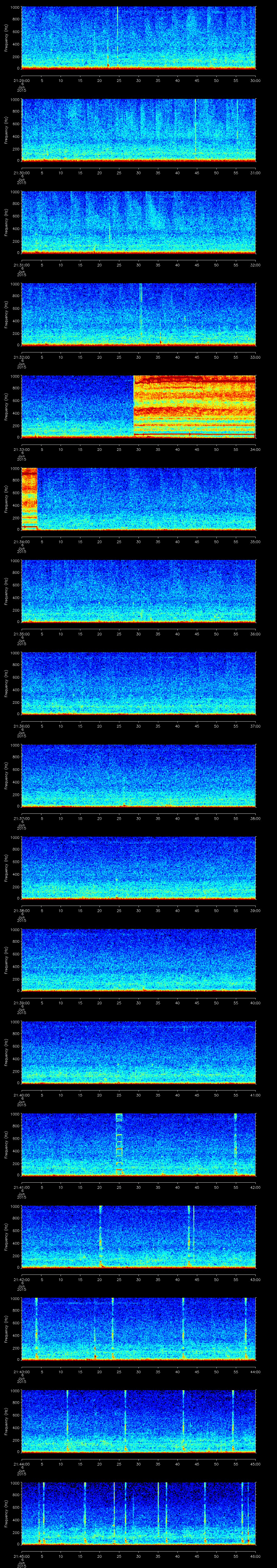Click the 21:30:00 start time label
277x1568 pixels.
tap(21, 173)
